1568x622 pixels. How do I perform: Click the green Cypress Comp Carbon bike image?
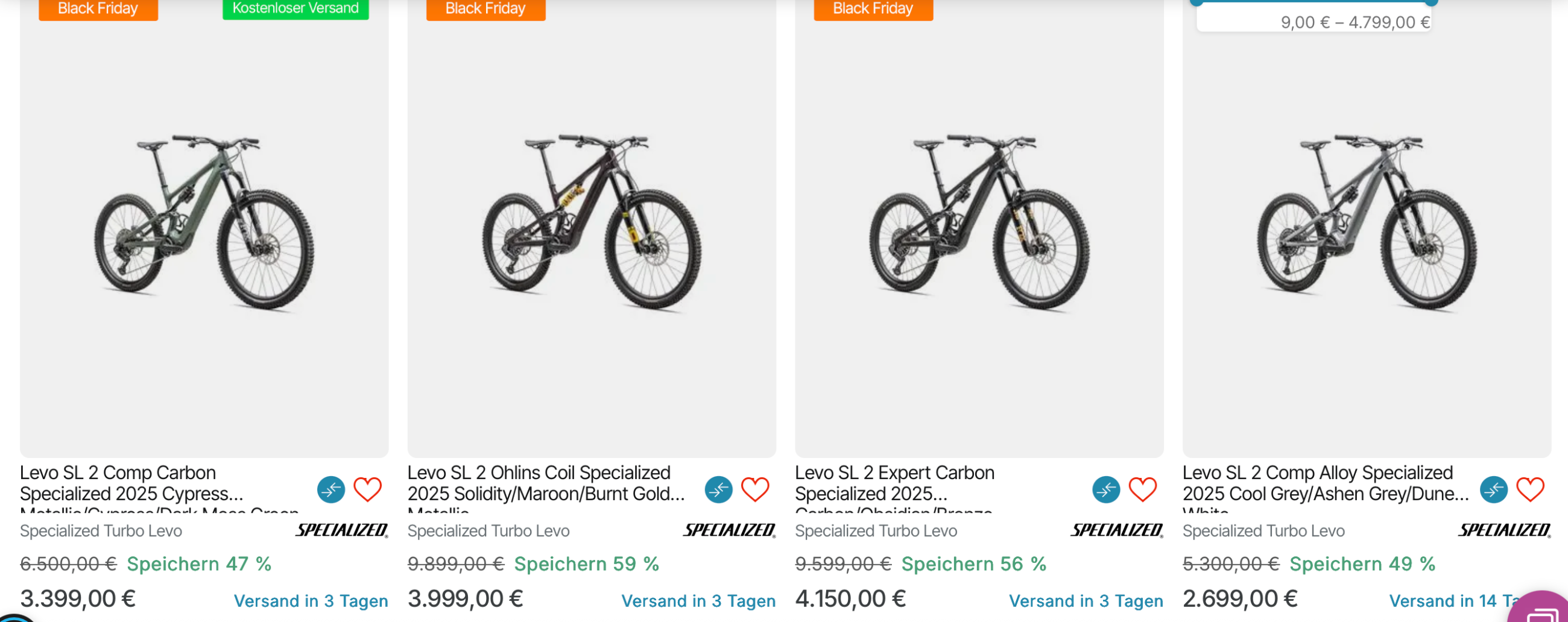[x=204, y=222]
